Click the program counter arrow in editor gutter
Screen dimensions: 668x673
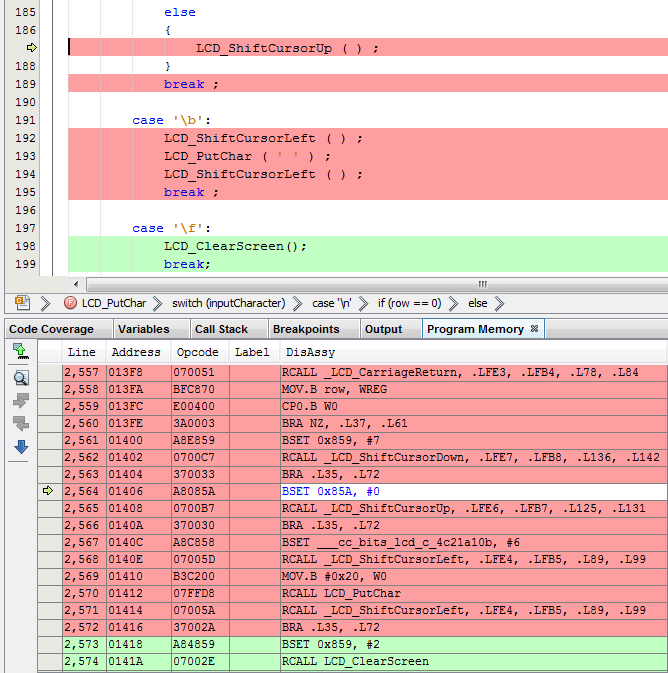[x=31, y=48]
